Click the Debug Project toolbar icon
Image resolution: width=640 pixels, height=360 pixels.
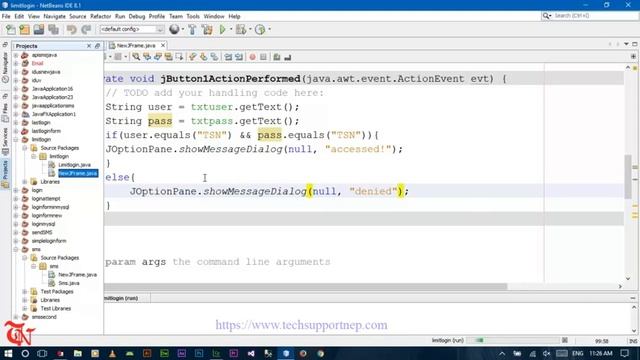(241, 29)
